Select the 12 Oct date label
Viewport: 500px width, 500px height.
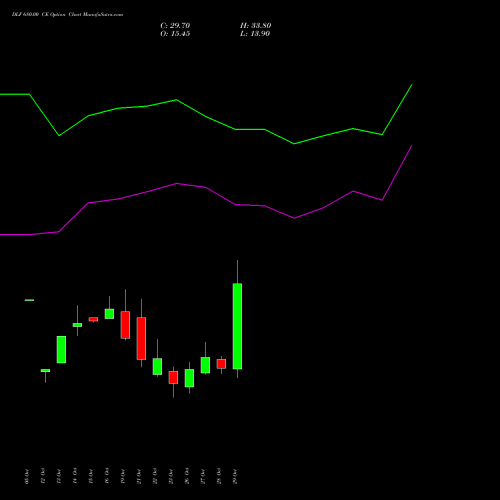[x=43, y=476]
